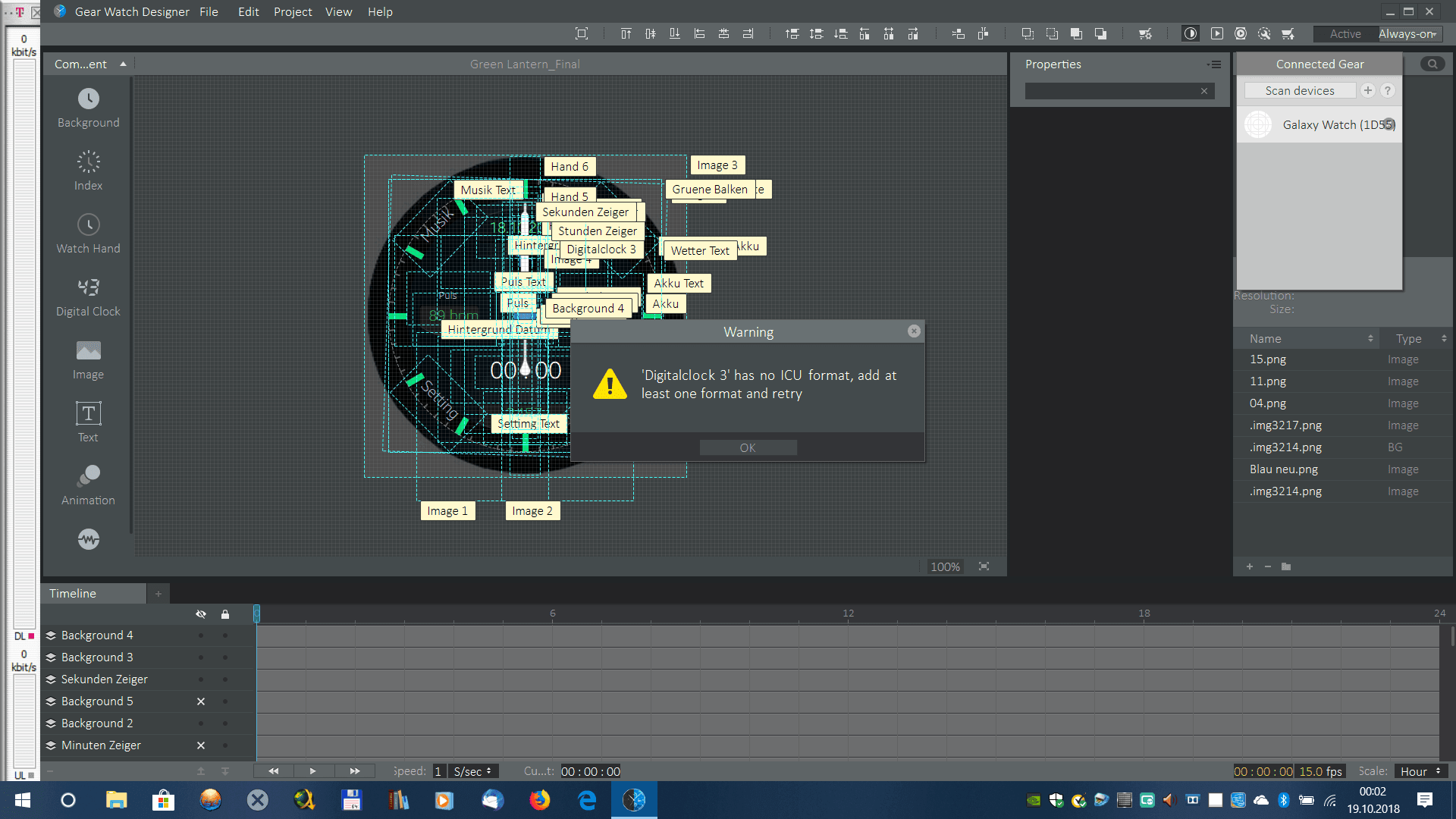The height and width of the screenshot is (819, 1456).
Task: Click the run on device icon
Action: pos(1241,33)
